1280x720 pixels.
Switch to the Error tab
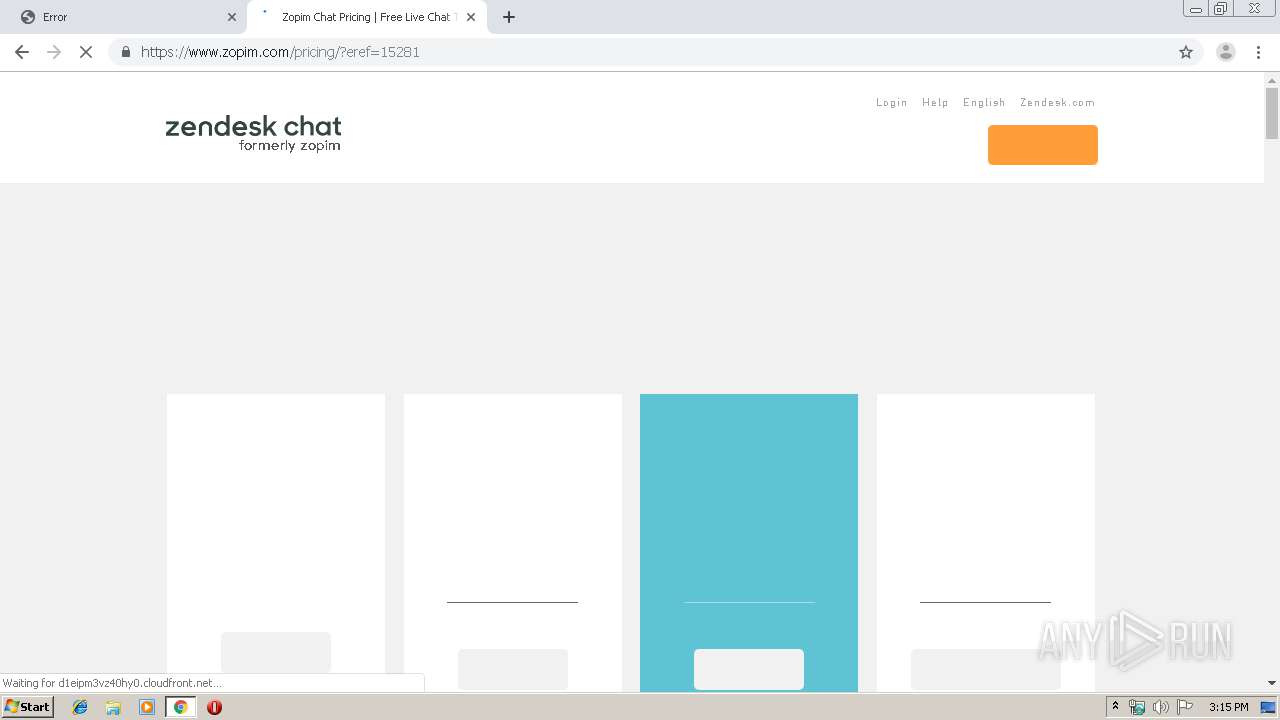(x=124, y=17)
